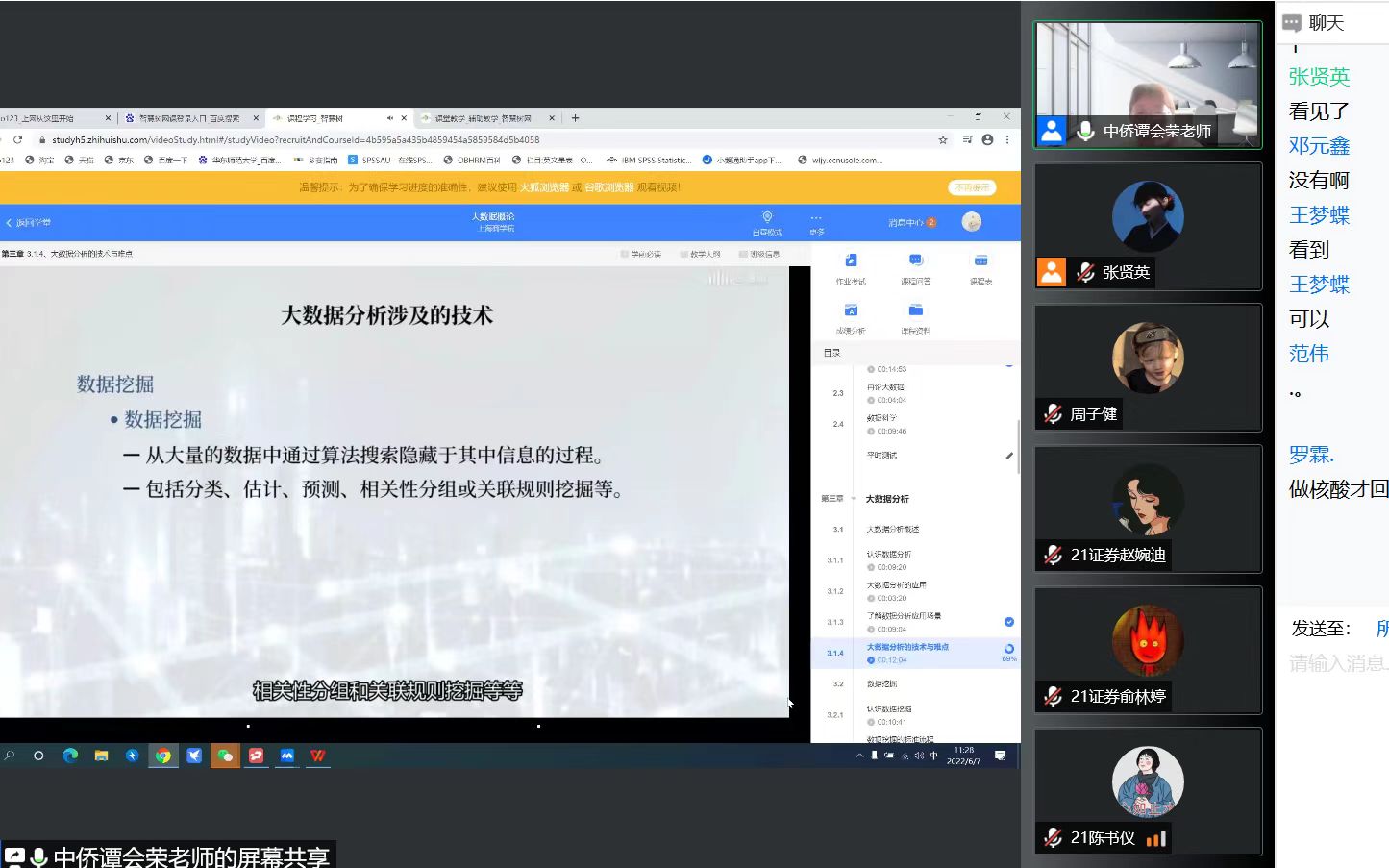
Task: Click the 不再提示 dismiss button
Action: [x=973, y=187]
